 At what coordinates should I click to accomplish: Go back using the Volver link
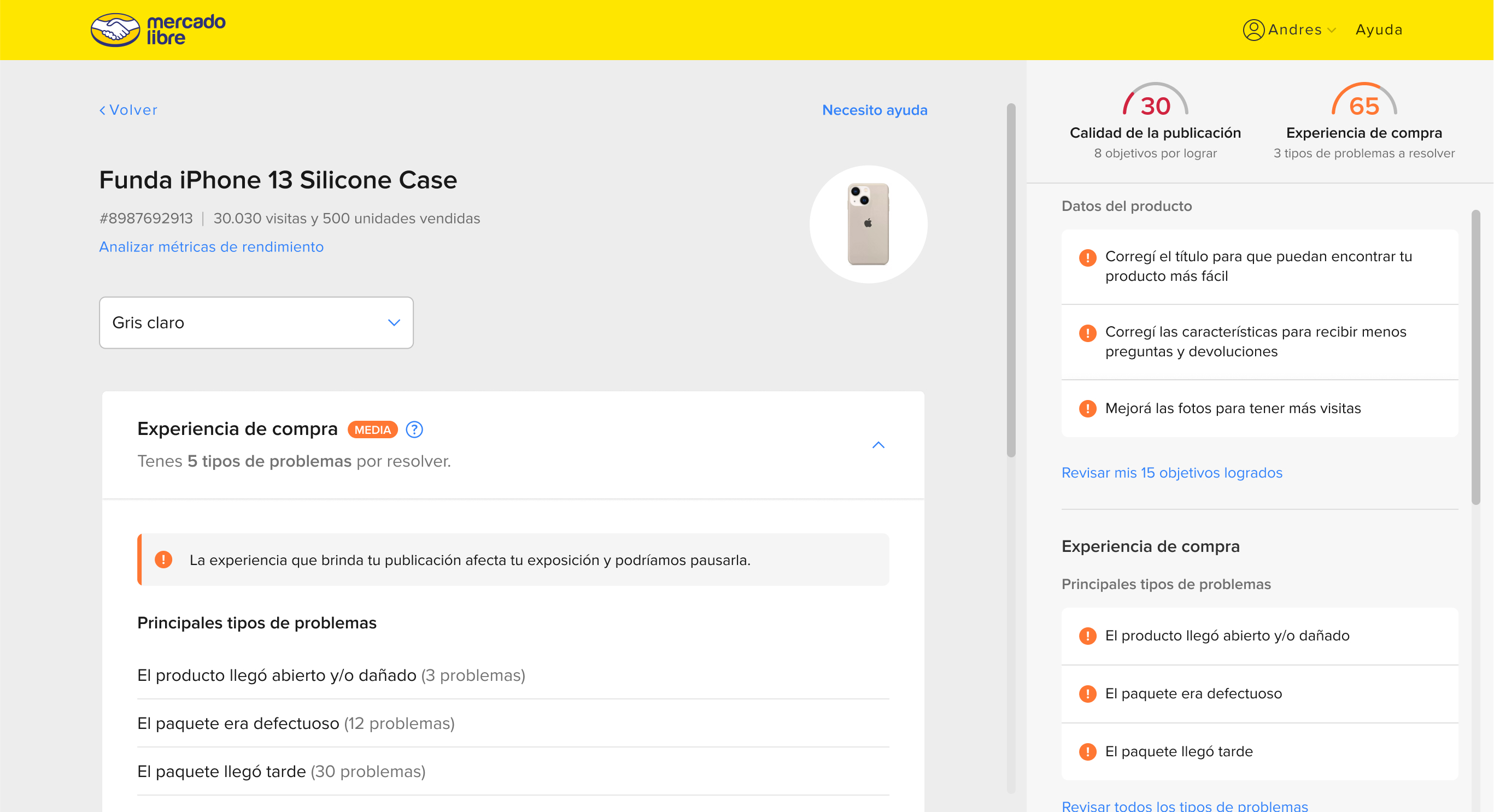coord(128,110)
